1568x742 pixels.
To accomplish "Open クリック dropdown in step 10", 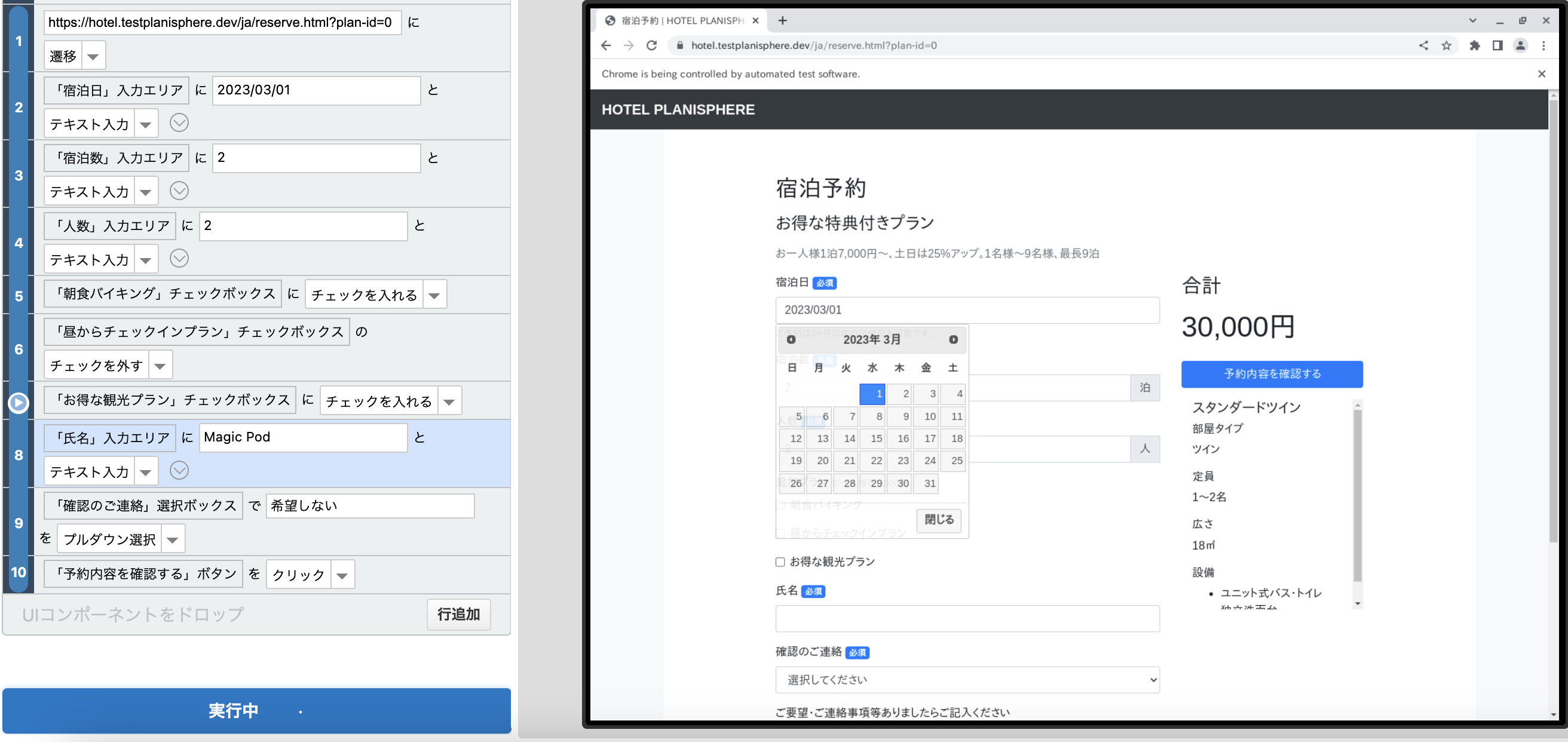I will tap(342, 575).
